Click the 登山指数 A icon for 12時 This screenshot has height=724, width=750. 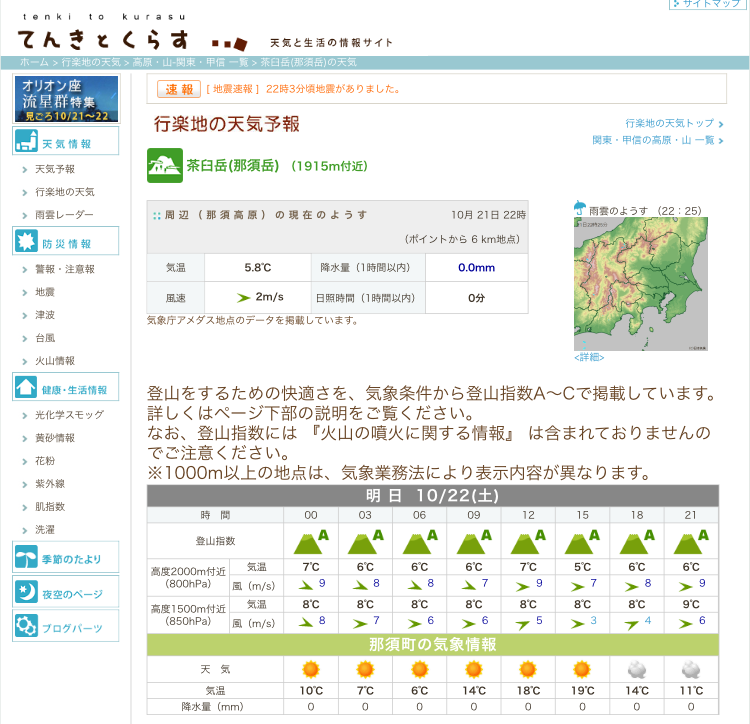tap(528, 541)
